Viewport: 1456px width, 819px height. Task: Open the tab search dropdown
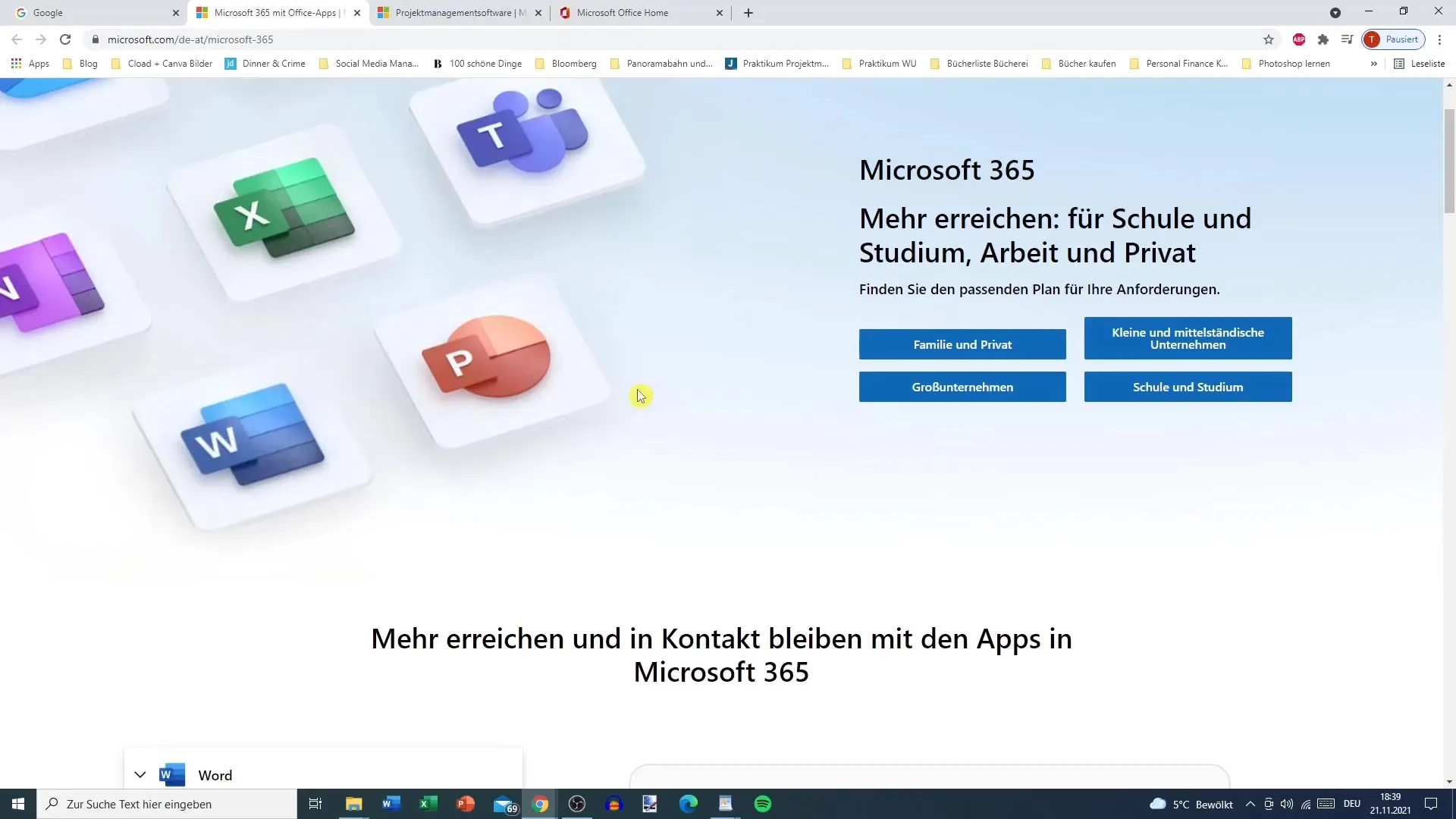1335,13
